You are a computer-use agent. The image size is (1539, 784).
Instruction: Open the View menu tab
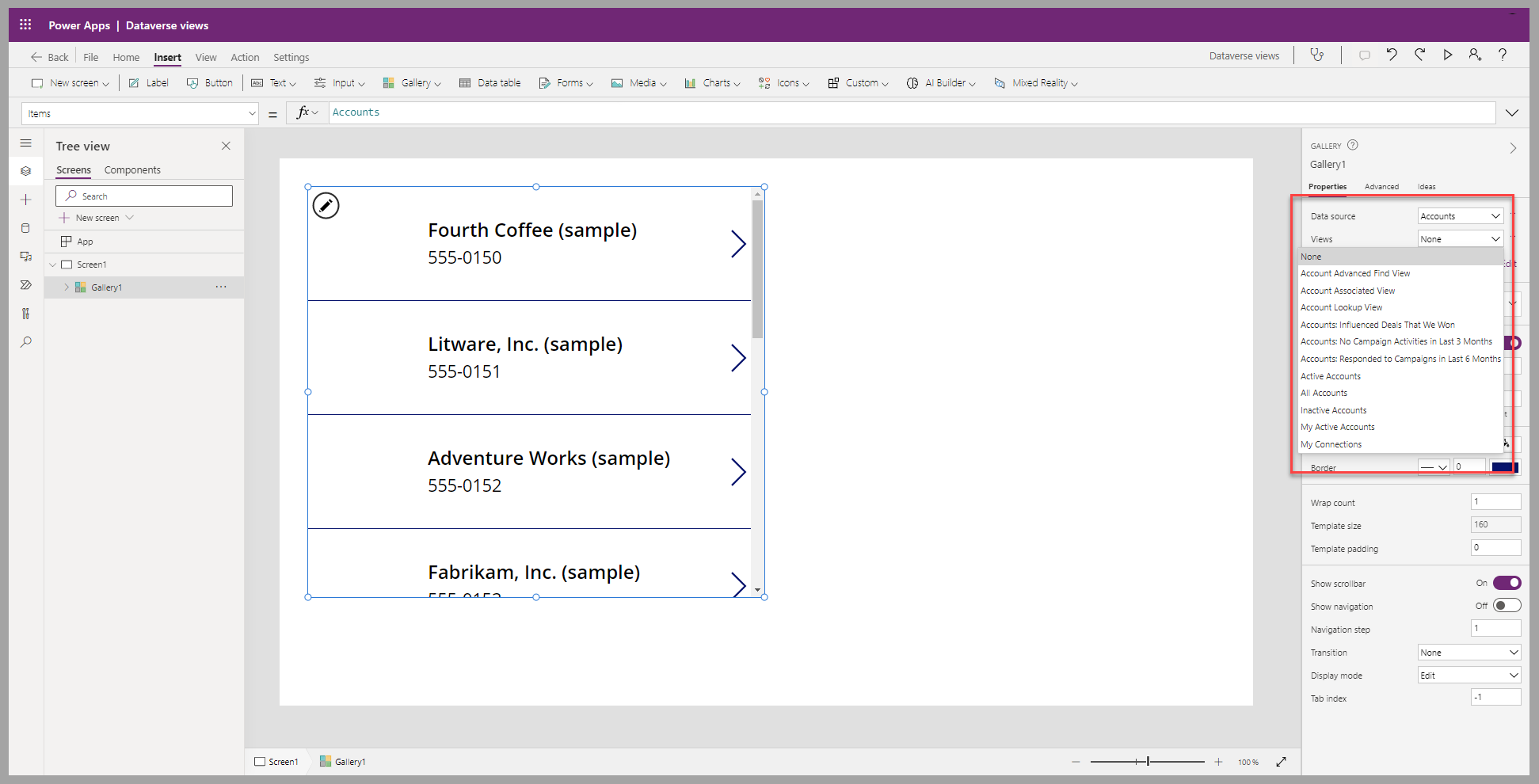pos(206,57)
